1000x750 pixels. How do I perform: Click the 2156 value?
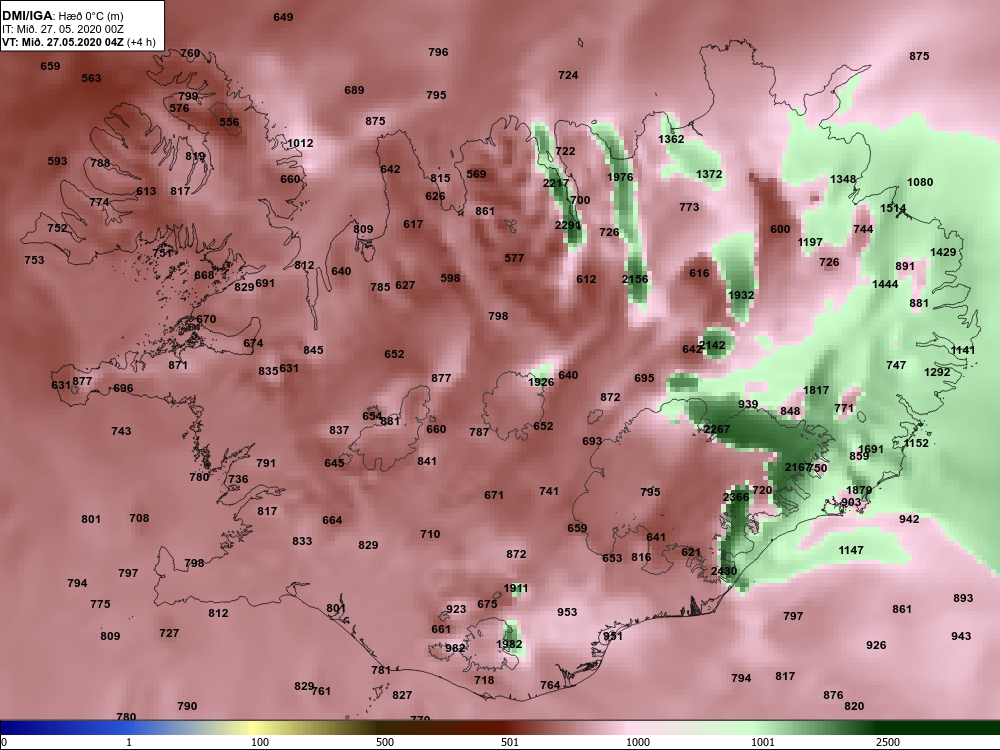click(x=635, y=279)
